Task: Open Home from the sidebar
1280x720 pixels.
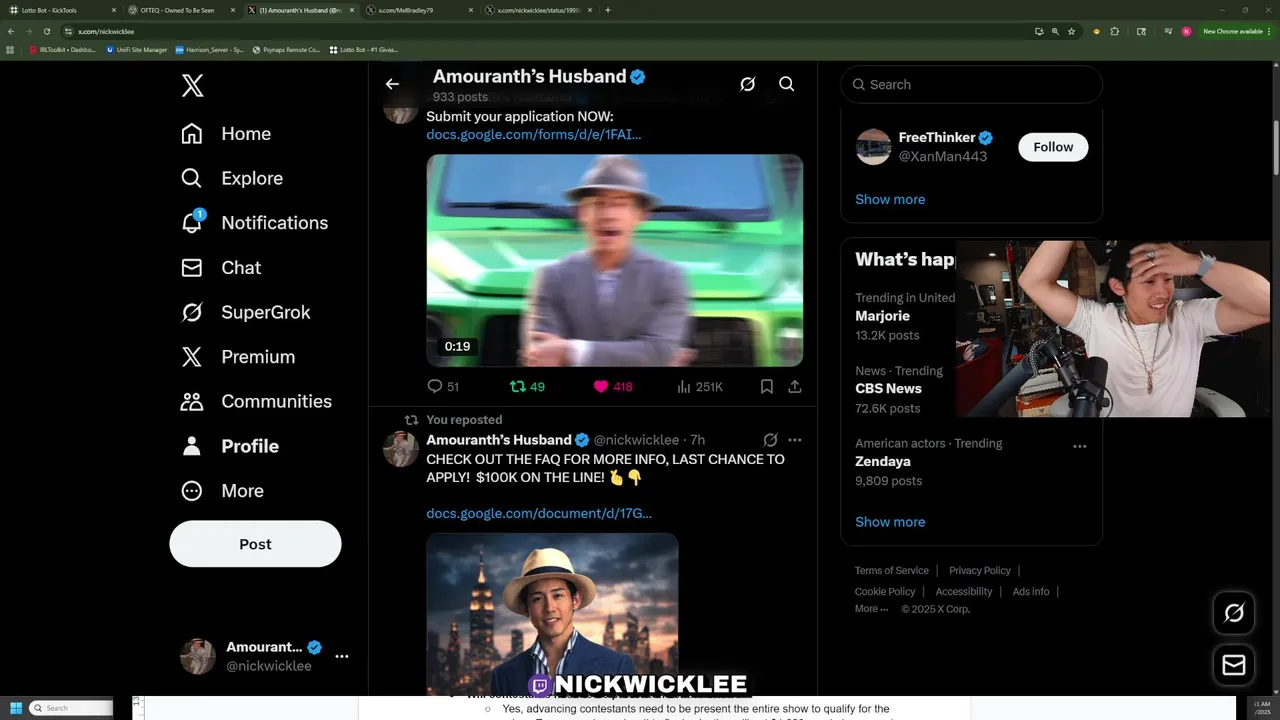Action: [226, 134]
